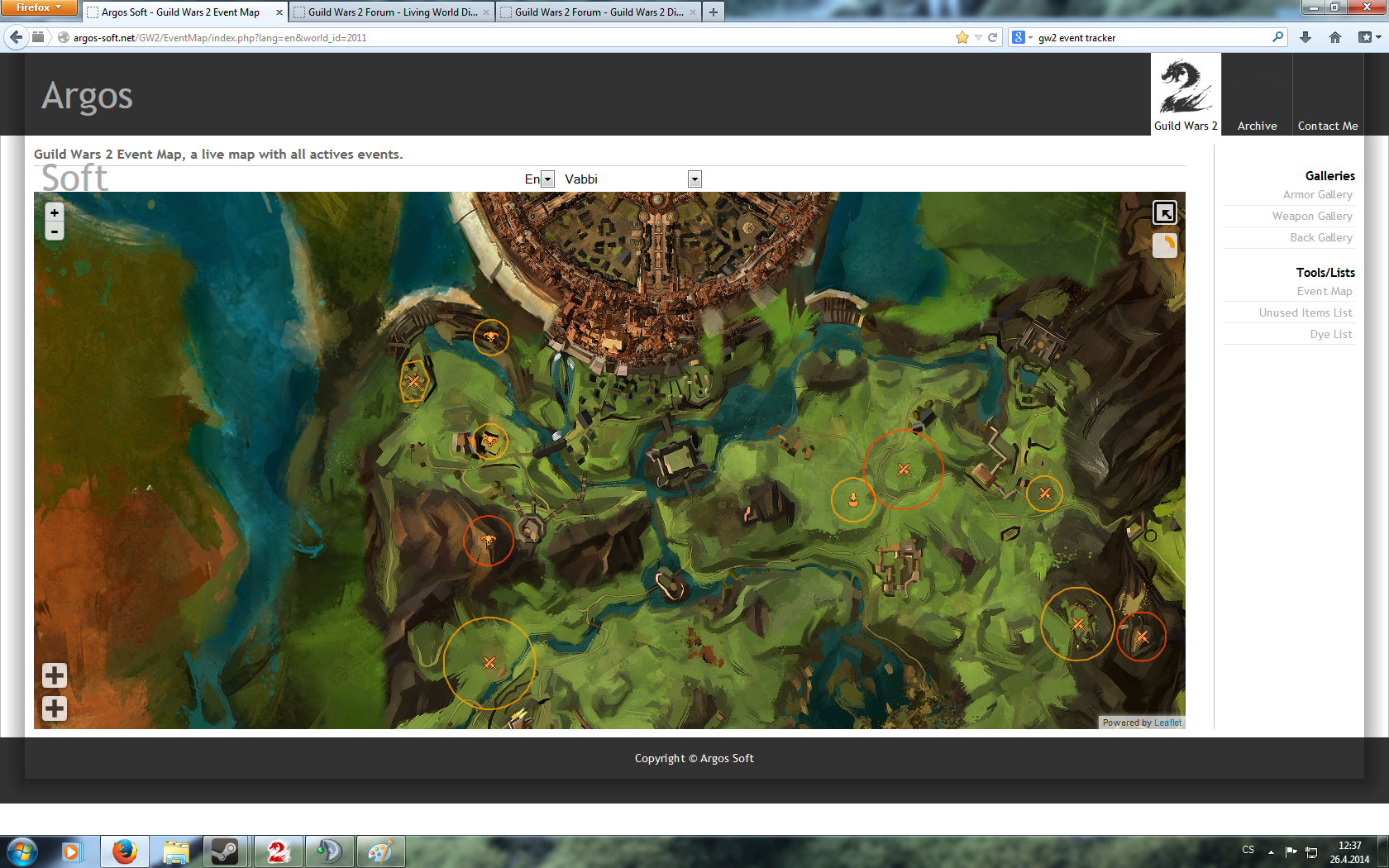Open URL history dropdown arrow
This screenshot has height=868, width=1389.
point(978,37)
